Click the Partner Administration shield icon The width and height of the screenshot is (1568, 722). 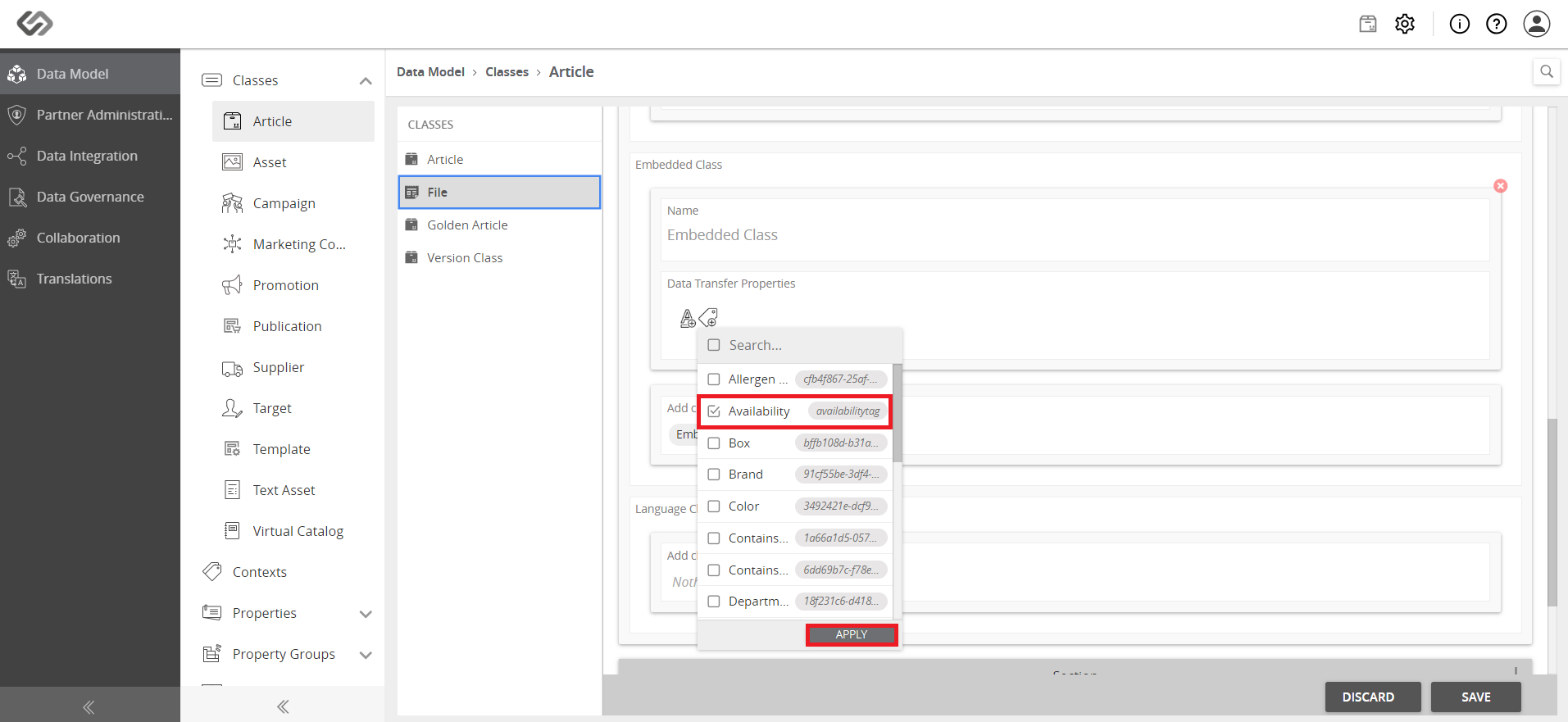(17, 115)
